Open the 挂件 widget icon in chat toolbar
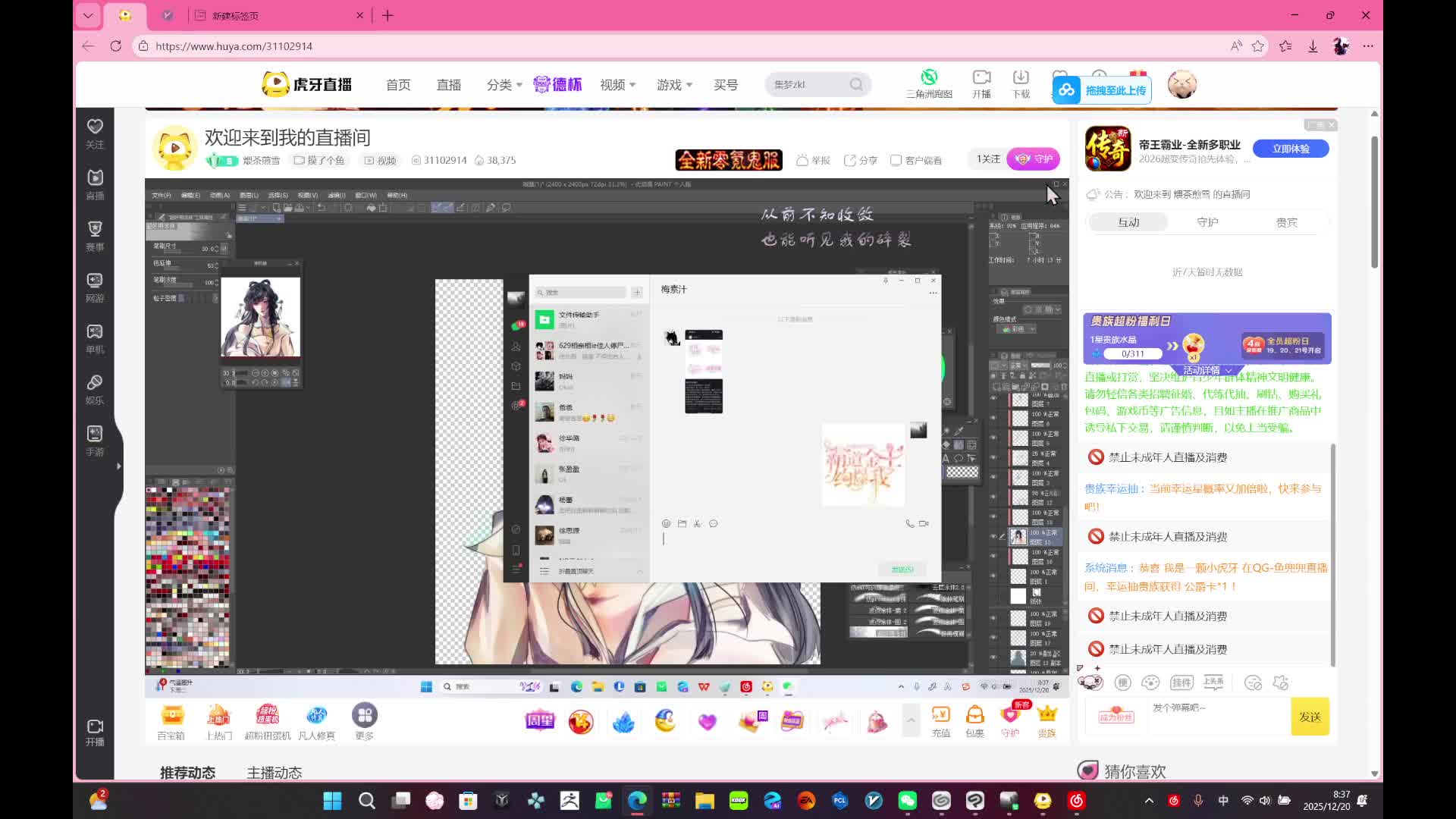The height and width of the screenshot is (819, 1456). pos(1181,682)
